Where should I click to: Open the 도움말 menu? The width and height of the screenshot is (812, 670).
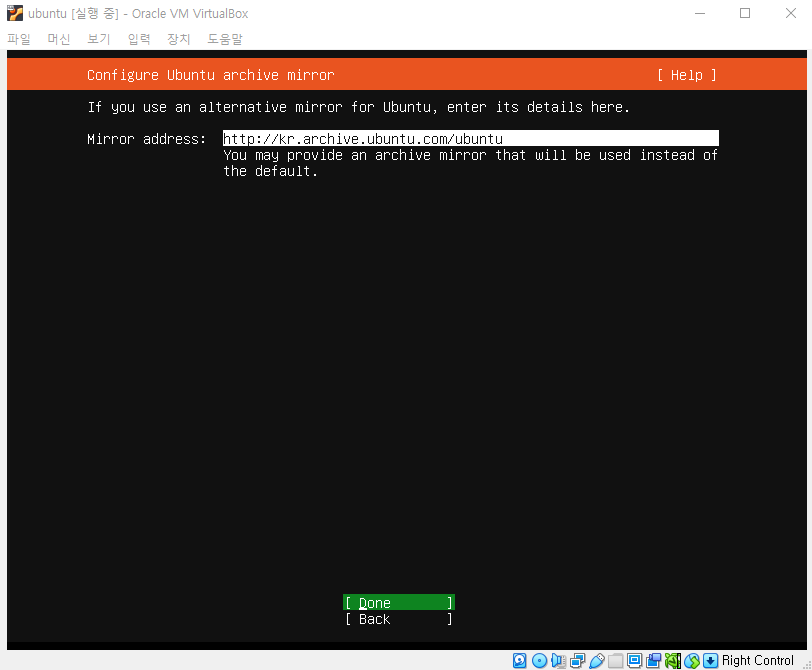225,39
